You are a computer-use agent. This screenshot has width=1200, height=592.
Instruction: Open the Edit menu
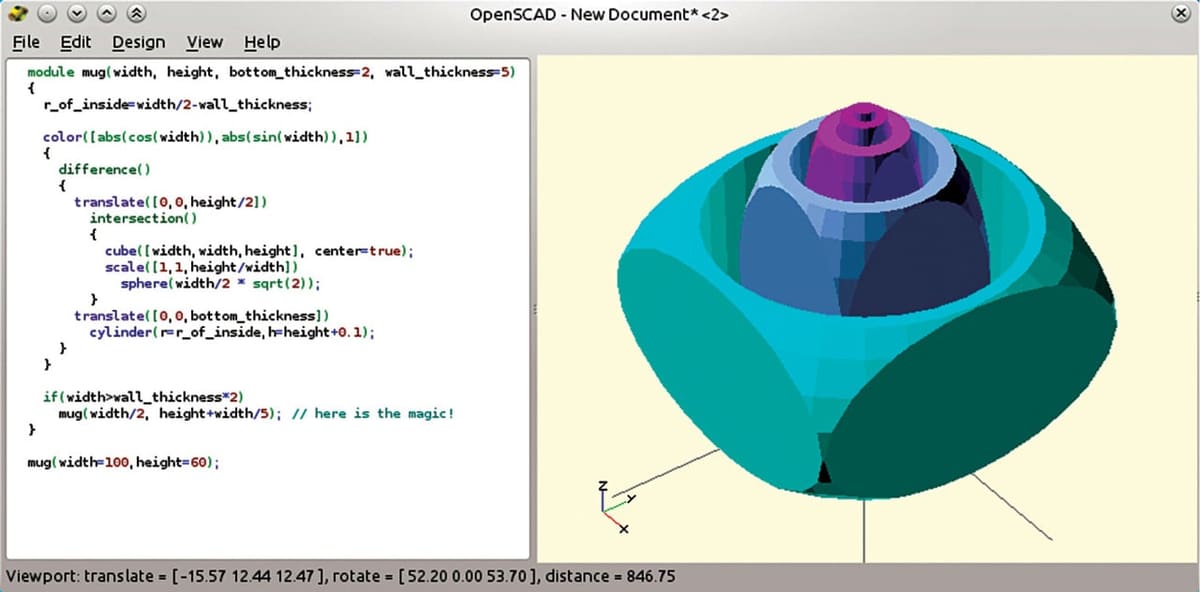click(74, 42)
